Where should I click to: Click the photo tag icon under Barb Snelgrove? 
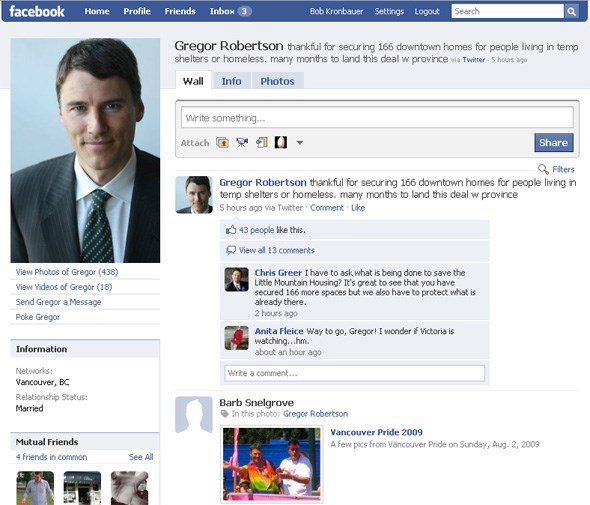225,414
